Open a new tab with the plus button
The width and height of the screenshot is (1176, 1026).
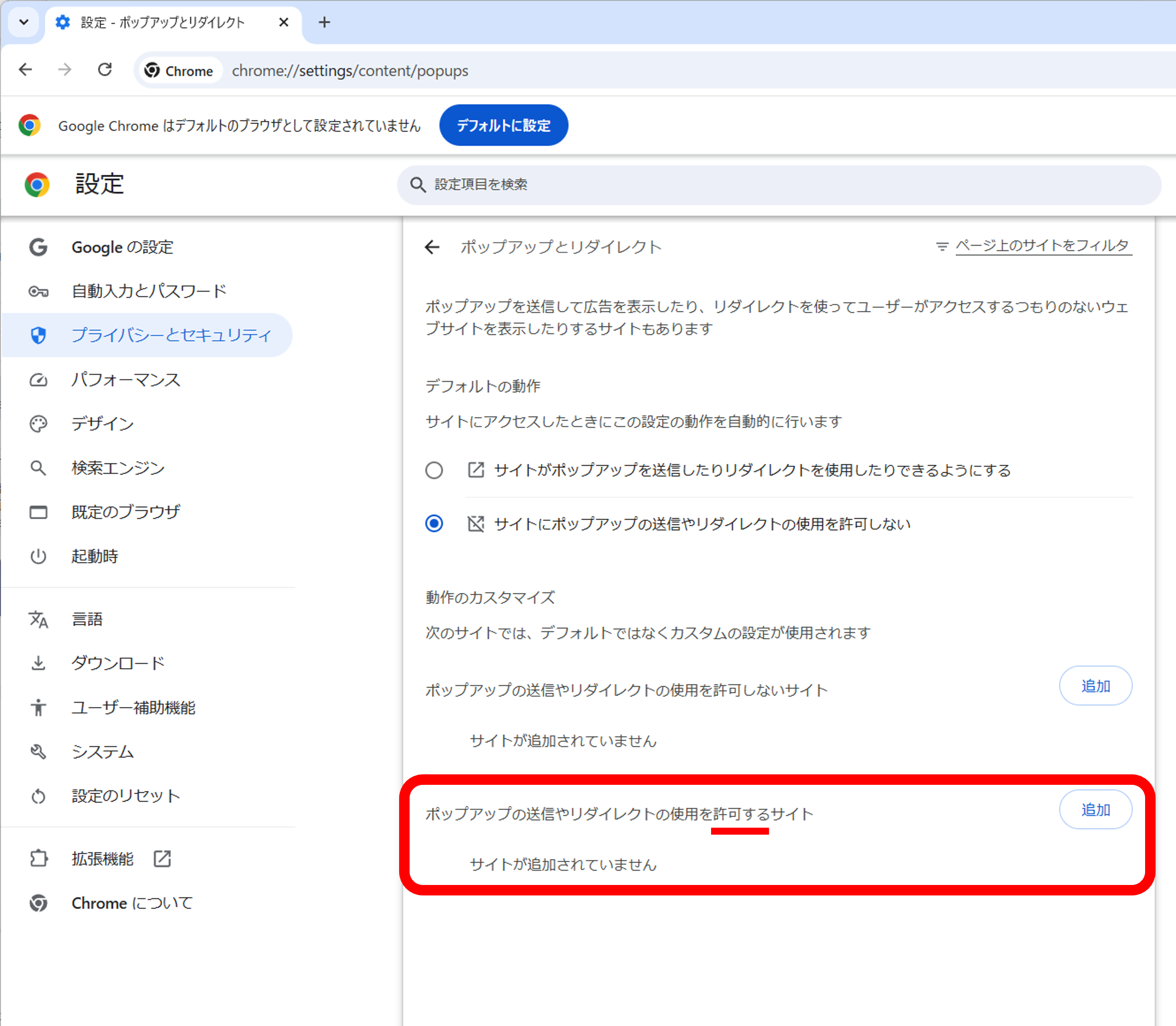[x=324, y=22]
